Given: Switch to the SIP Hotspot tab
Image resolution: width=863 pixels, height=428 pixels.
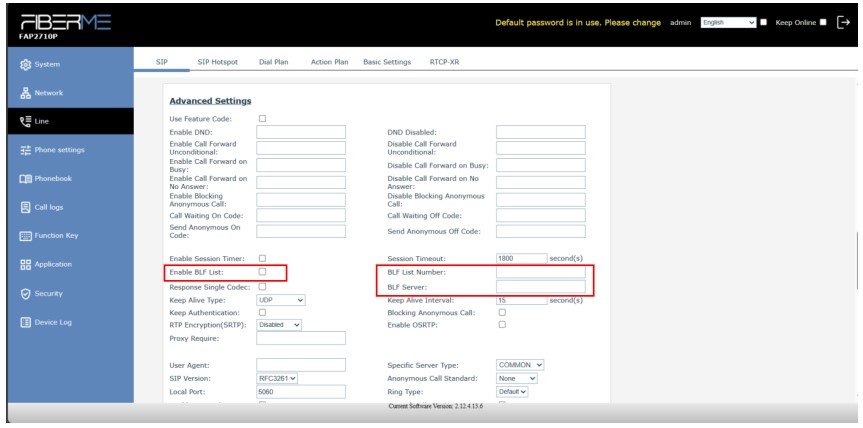Looking at the screenshot, I should [x=217, y=62].
